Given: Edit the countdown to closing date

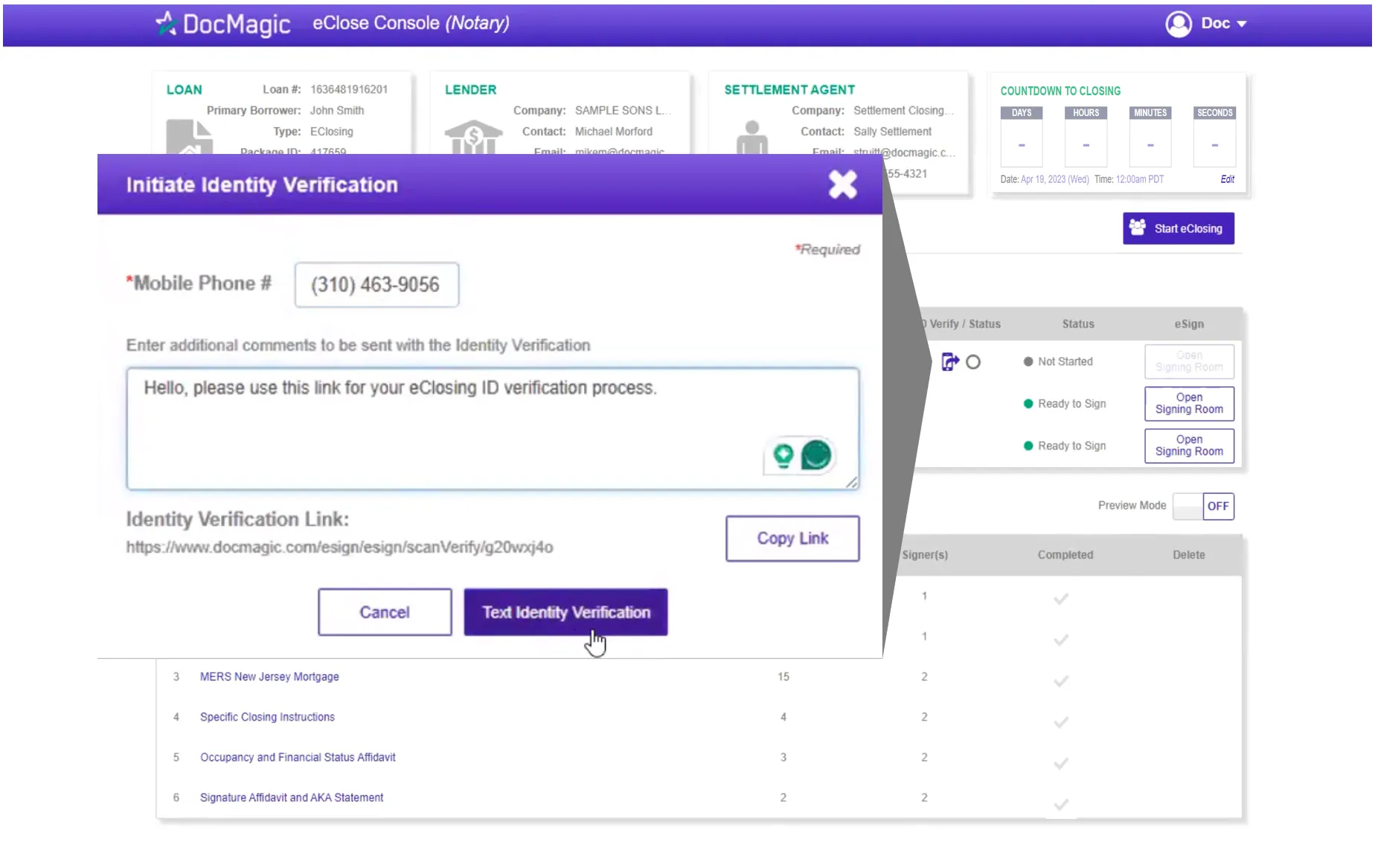Looking at the screenshot, I should [x=1228, y=179].
